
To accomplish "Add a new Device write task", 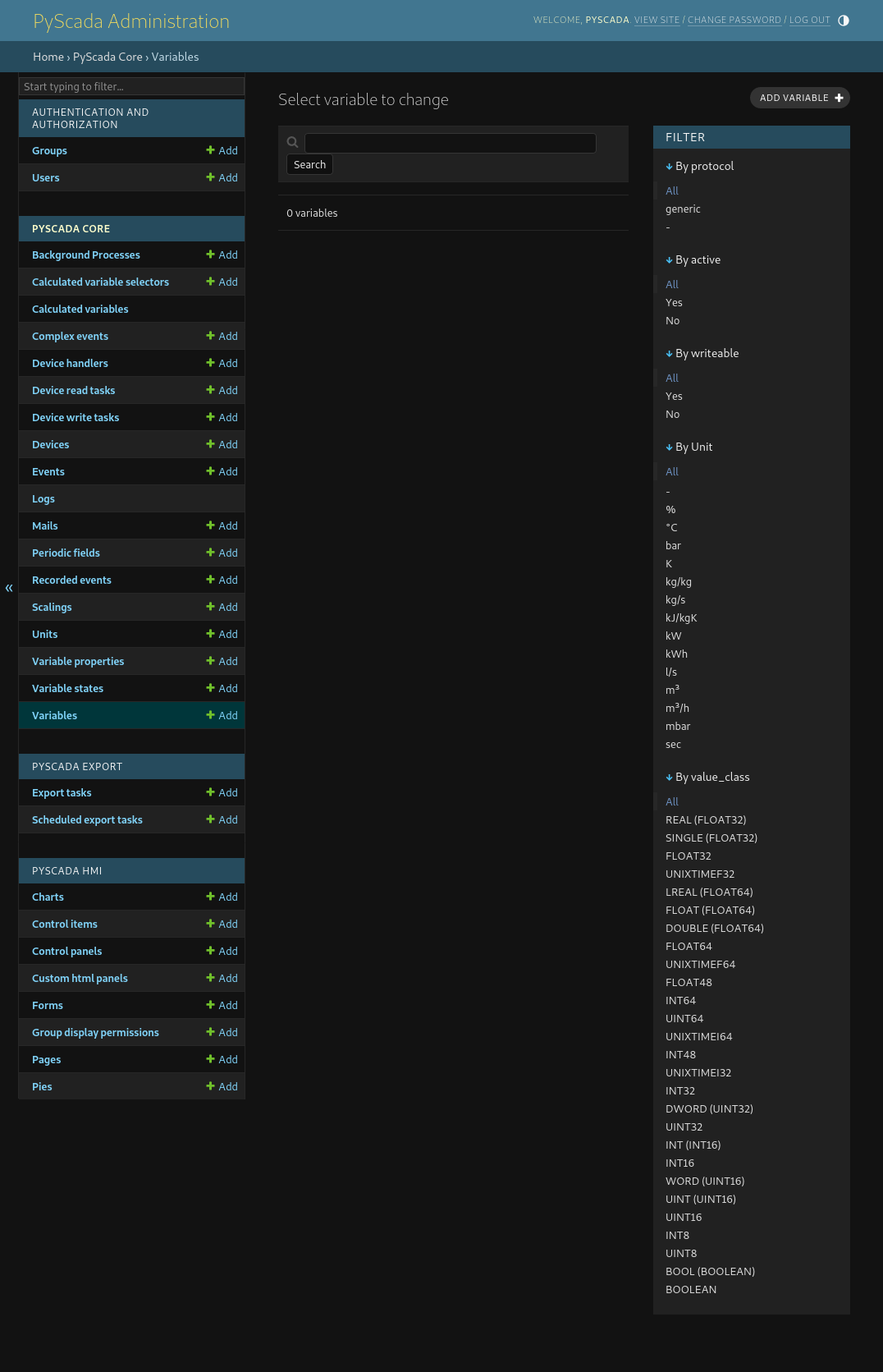I will (222, 417).
